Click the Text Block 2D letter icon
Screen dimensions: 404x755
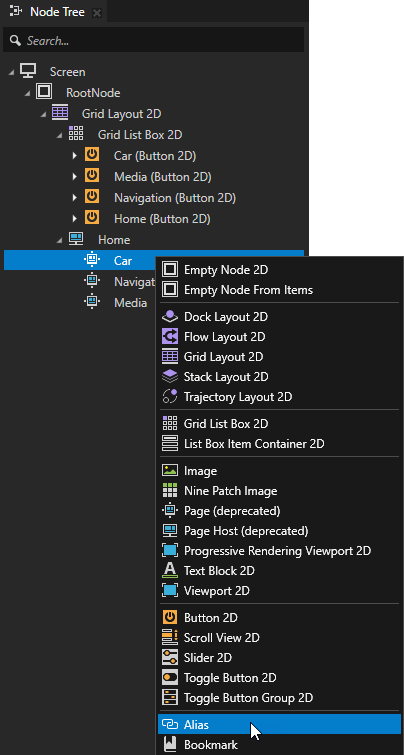(170, 570)
